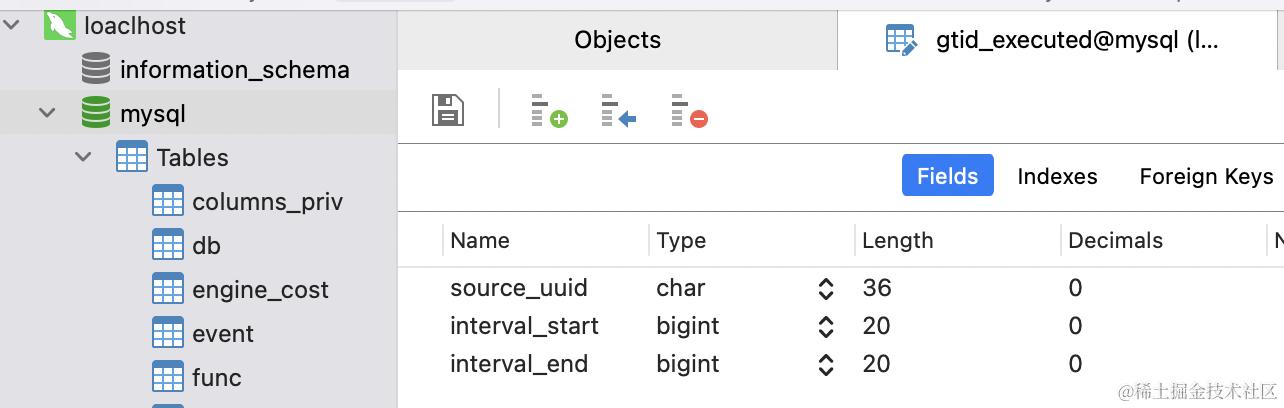1284x408 pixels.
Task: Open type dropdown for source_uuid
Action: [825, 289]
